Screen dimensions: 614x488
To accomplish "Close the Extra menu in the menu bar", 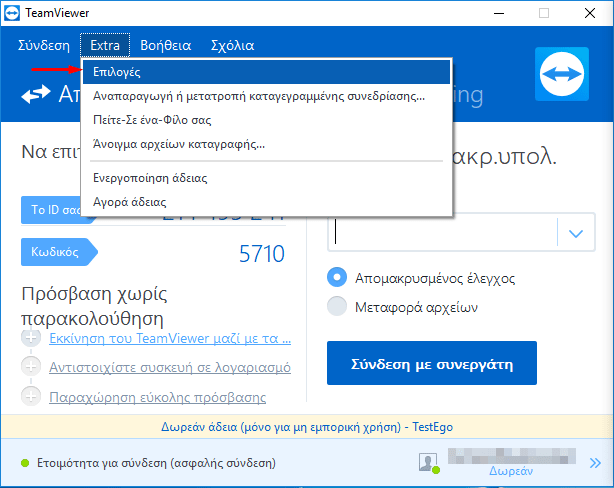I will pos(105,45).
